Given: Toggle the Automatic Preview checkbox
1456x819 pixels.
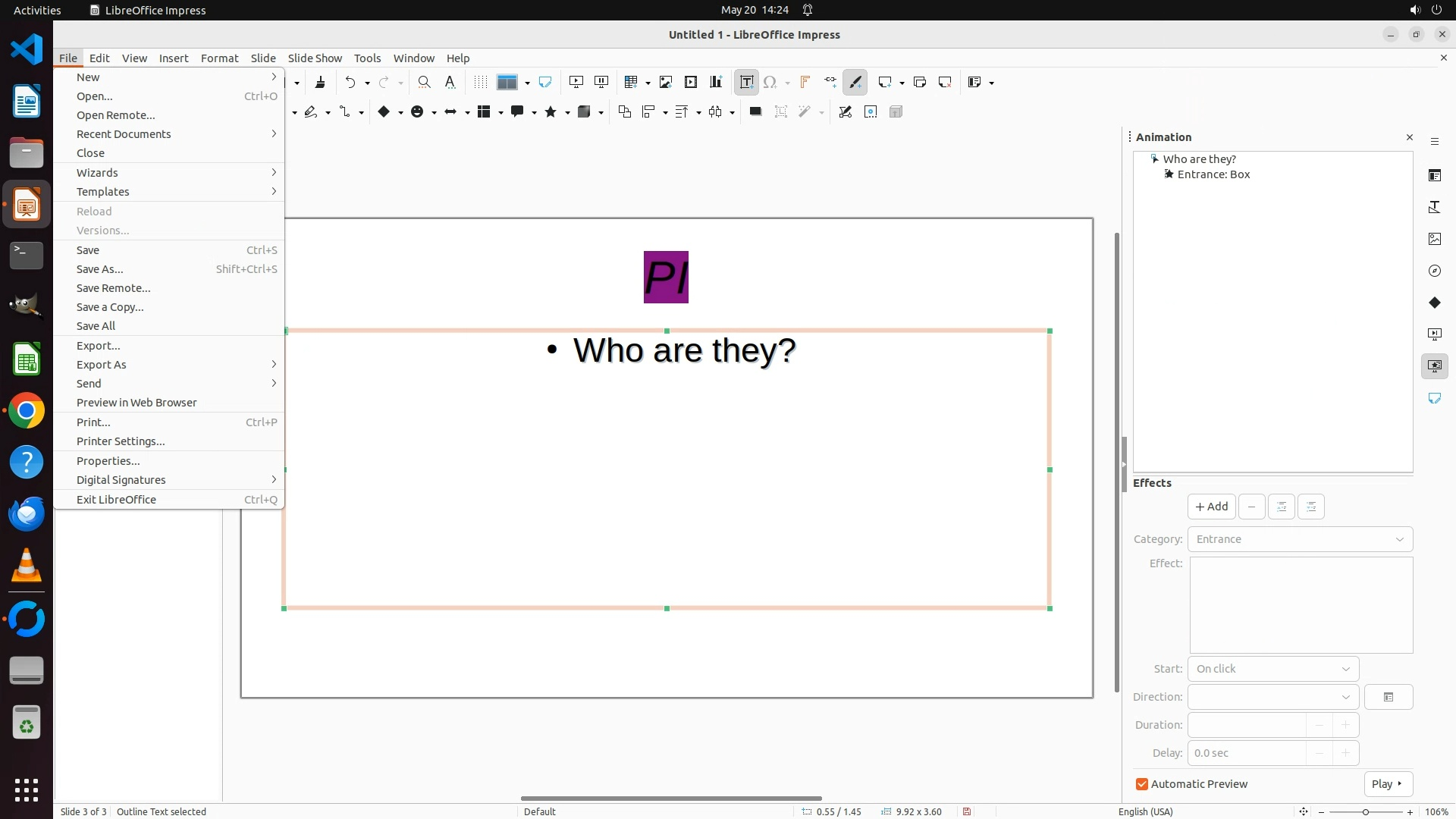Looking at the screenshot, I should [x=1142, y=784].
